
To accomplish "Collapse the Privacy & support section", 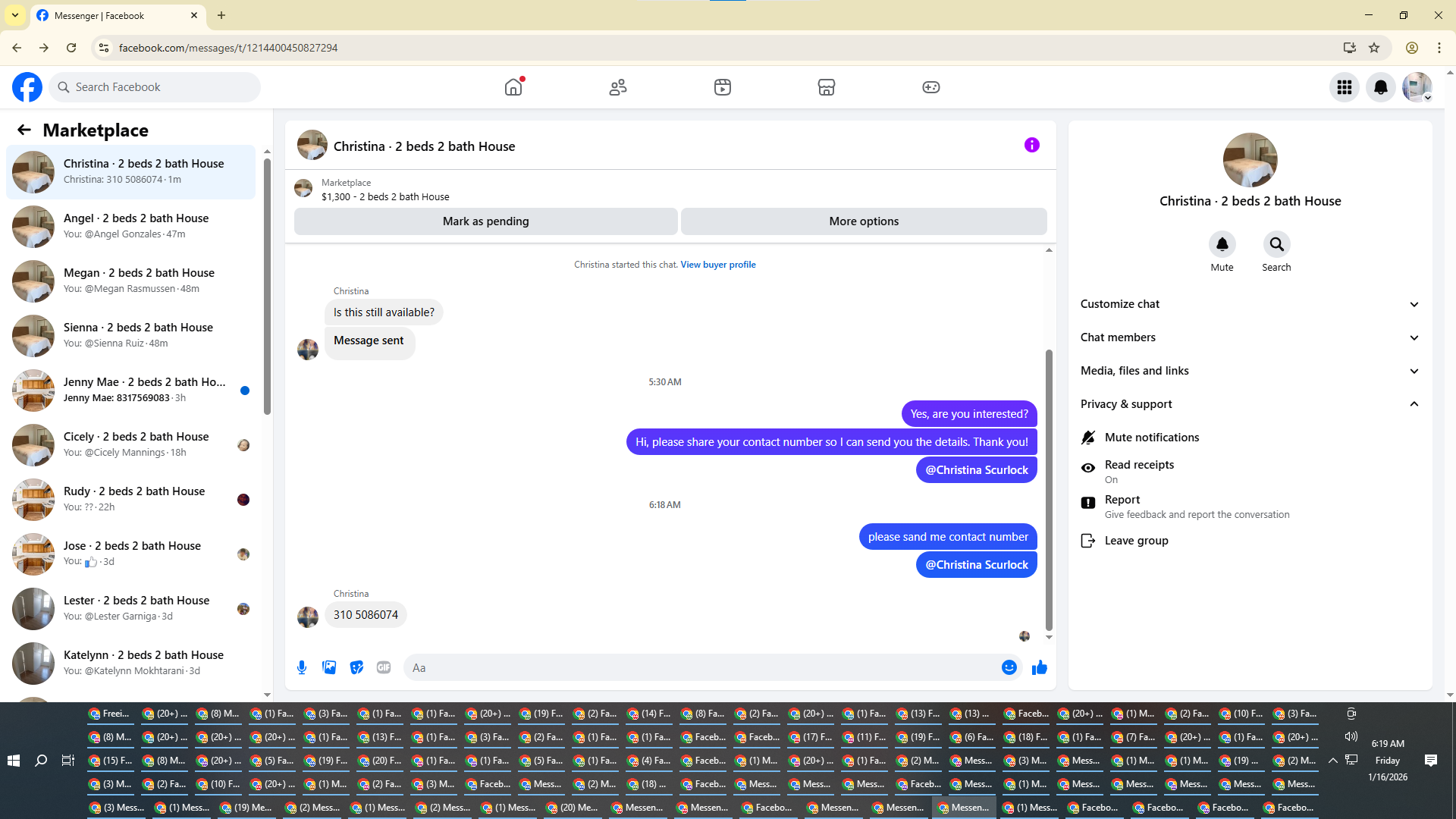I will 1249,404.
